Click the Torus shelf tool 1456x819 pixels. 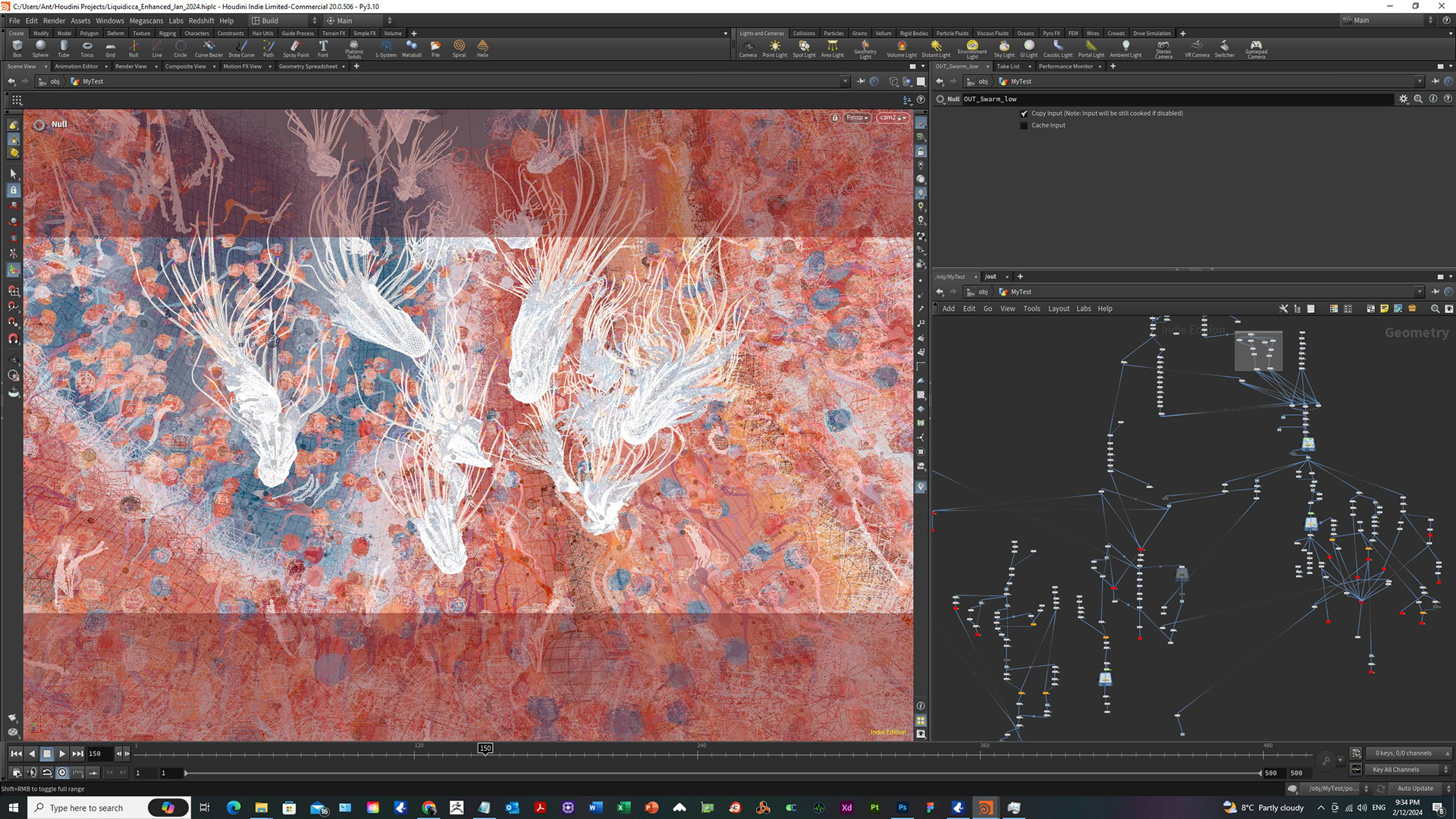(x=87, y=49)
